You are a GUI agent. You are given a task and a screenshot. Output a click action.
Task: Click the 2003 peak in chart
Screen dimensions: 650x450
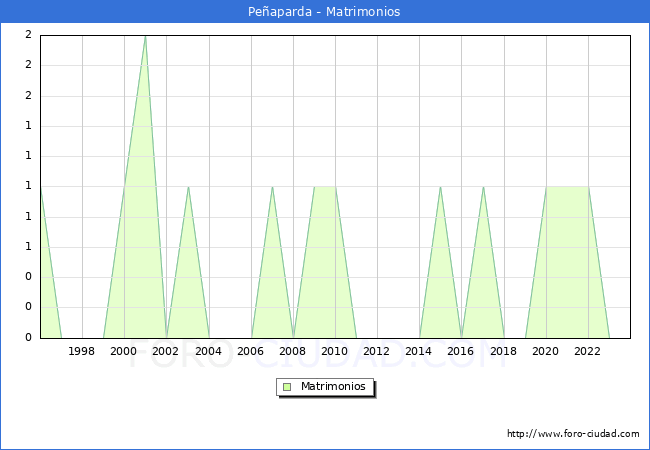[x=188, y=187]
